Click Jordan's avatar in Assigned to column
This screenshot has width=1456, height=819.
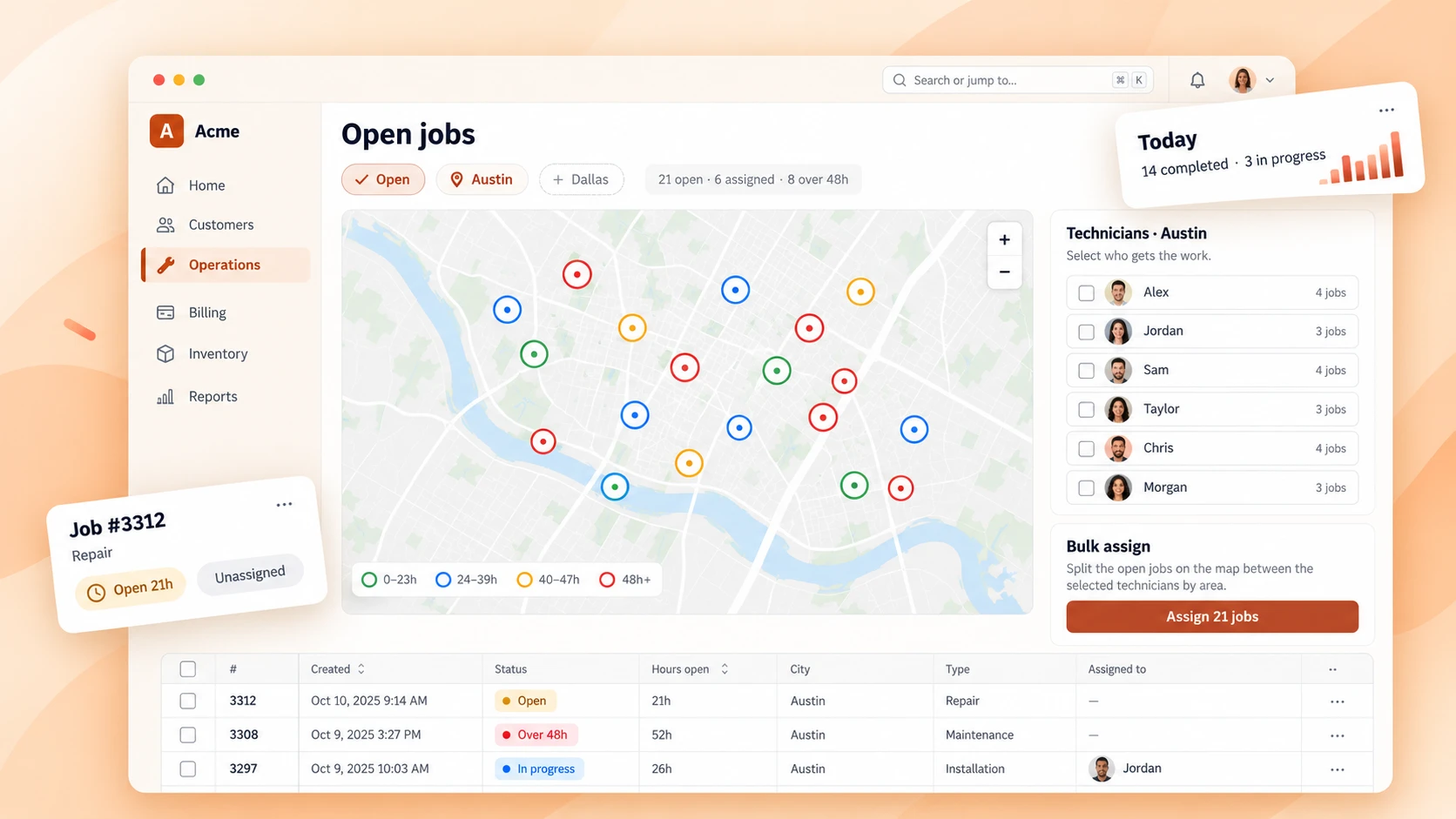tap(1102, 769)
